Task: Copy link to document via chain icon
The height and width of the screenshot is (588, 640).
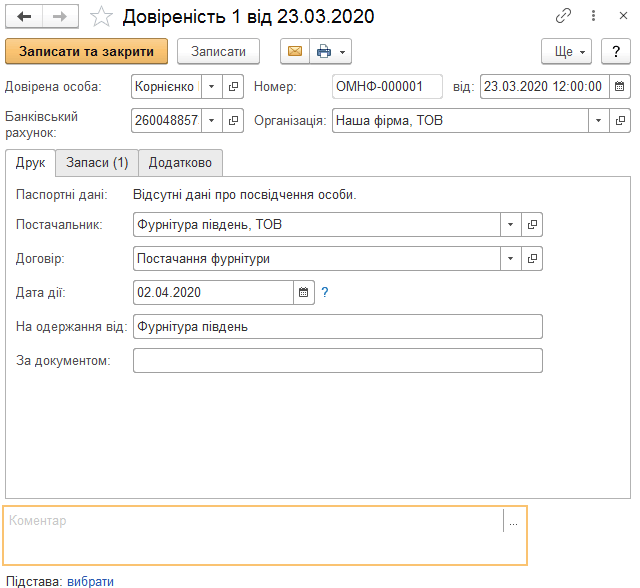Action: coord(563,16)
